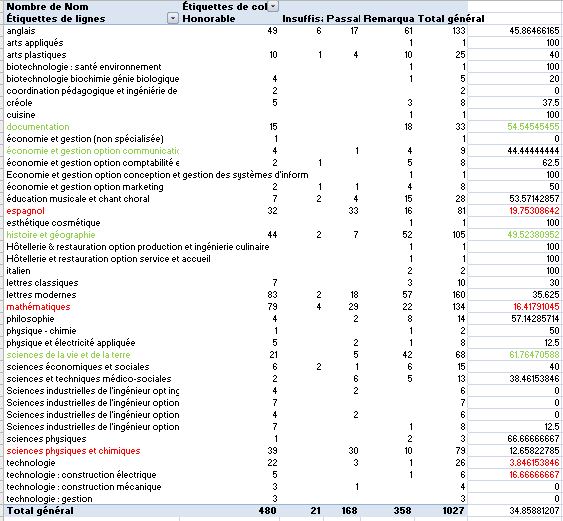Select percentage cell 35.625
Screen dimensions: 563x521
[546, 295]
